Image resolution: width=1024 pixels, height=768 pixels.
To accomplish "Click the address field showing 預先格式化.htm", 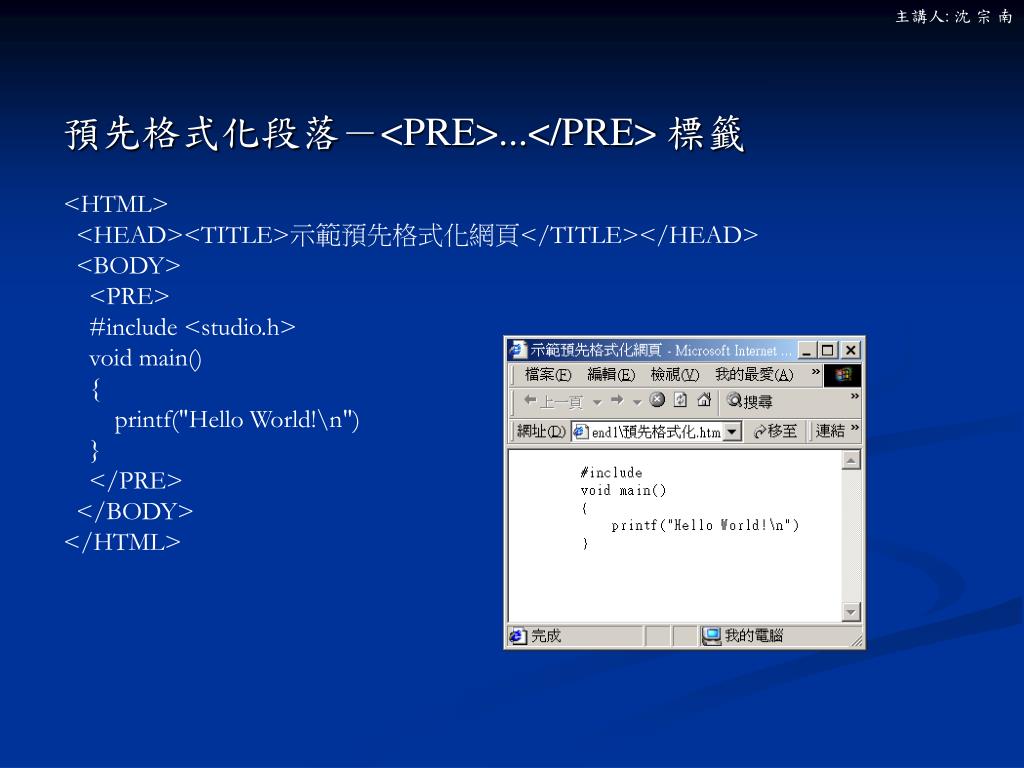I will (656, 432).
